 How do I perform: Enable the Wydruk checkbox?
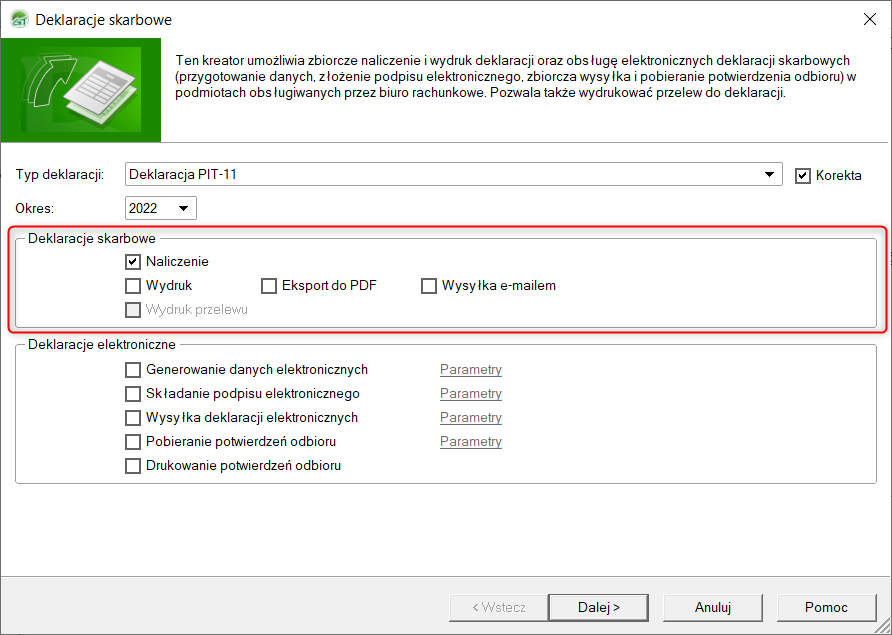tap(133, 286)
